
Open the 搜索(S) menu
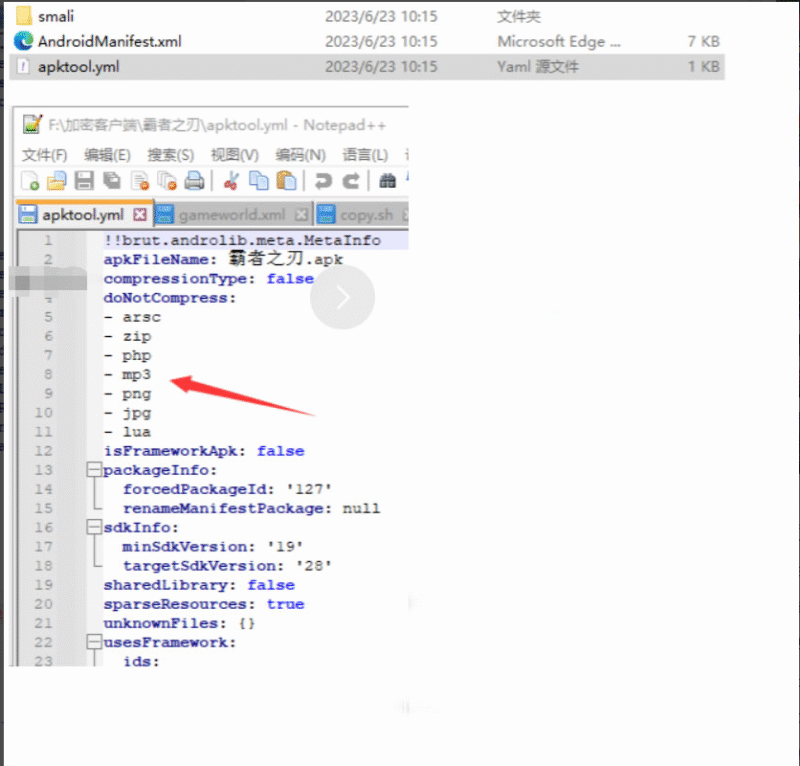[170, 155]
